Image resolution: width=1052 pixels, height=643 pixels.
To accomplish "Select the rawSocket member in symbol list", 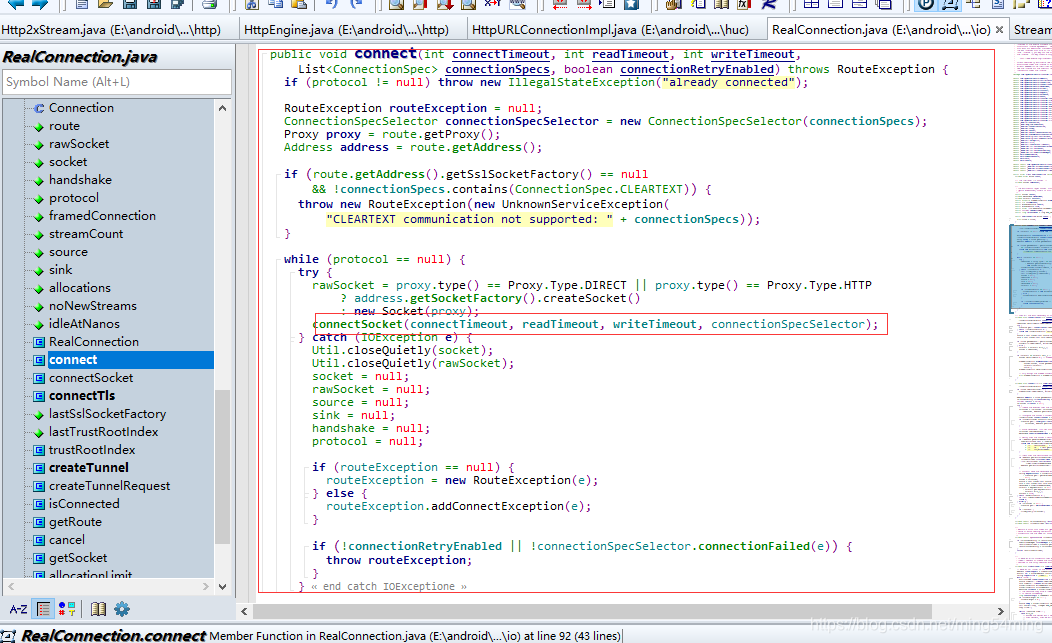I will pyautogui.click(x=78, y=144).
